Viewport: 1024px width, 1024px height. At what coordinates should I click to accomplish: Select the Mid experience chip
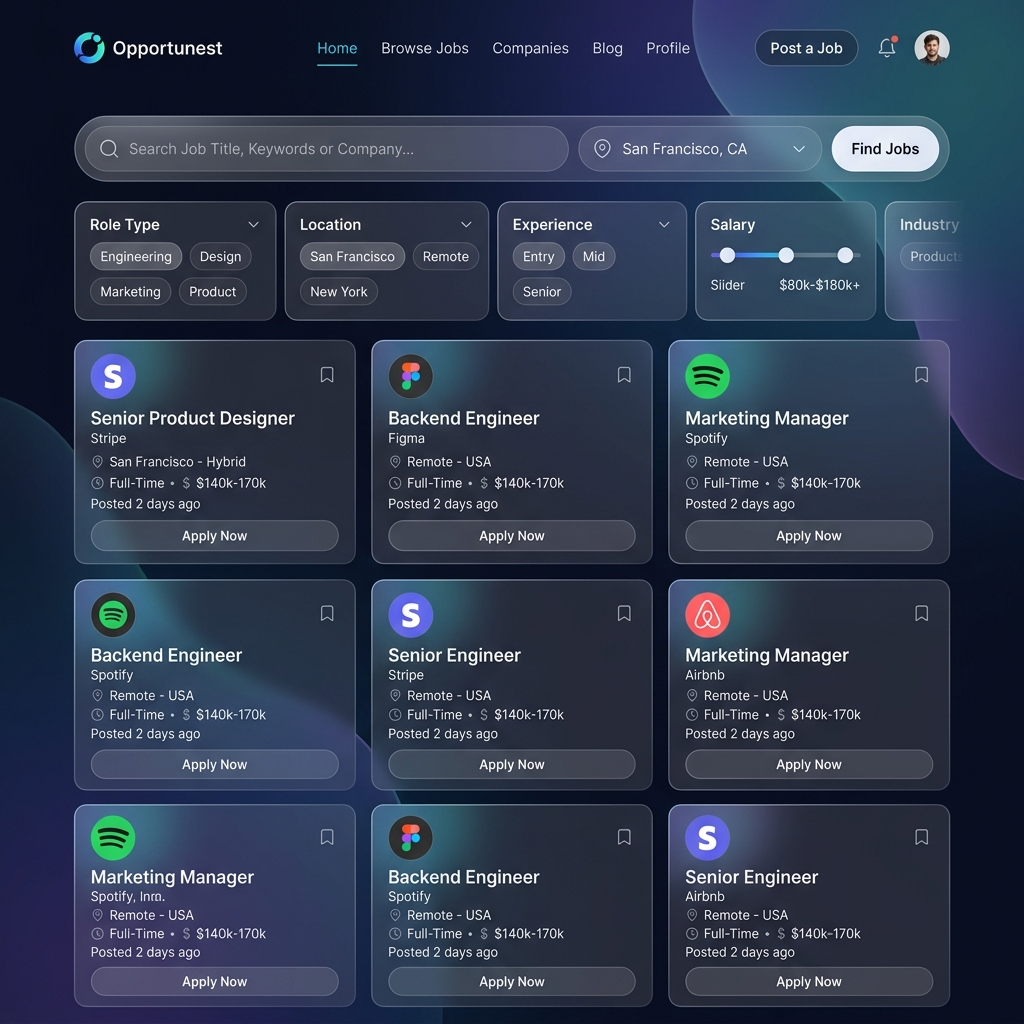click(x=594, y=257)
